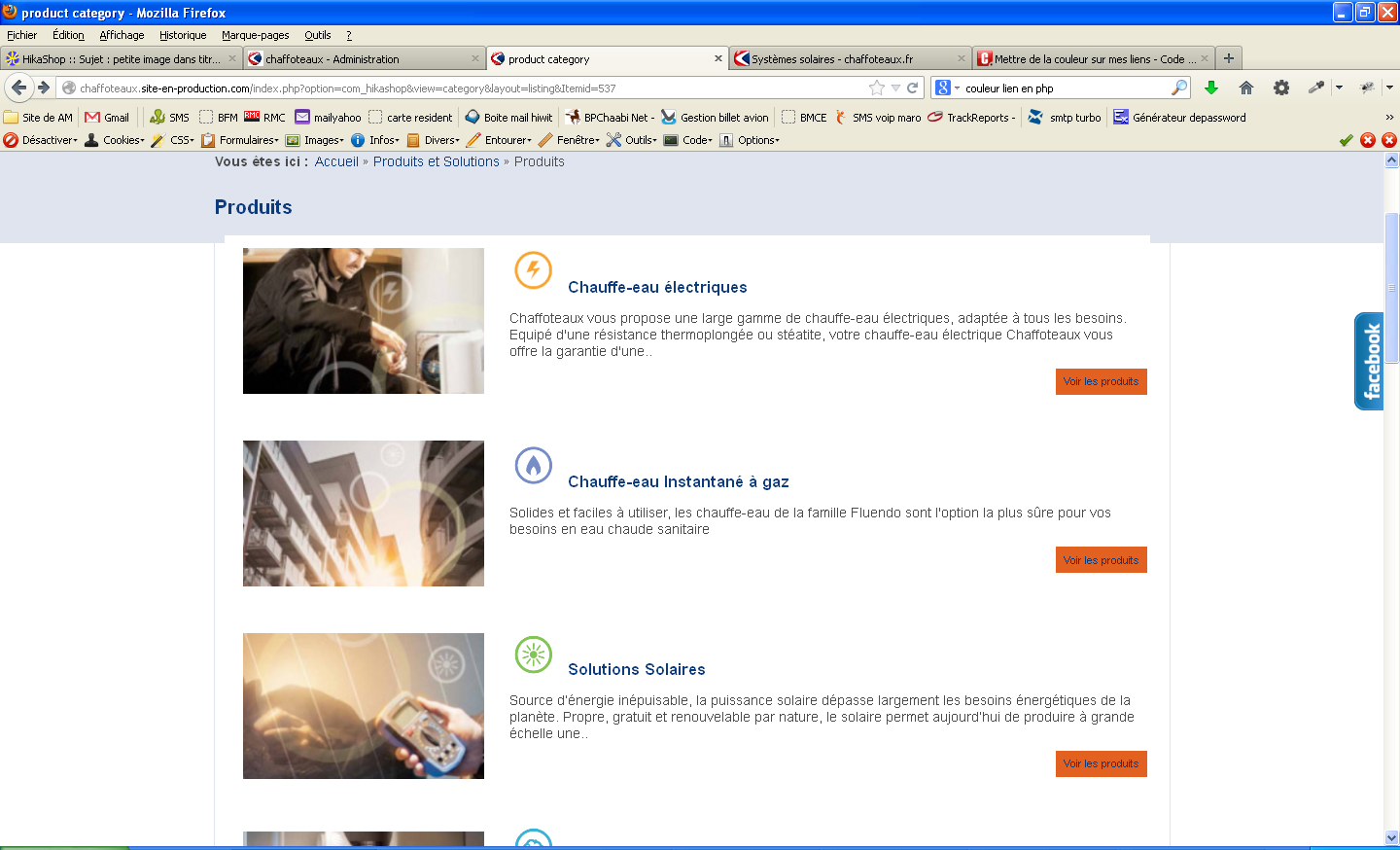Open the gear settings toolbar icon

point(1281,88)
